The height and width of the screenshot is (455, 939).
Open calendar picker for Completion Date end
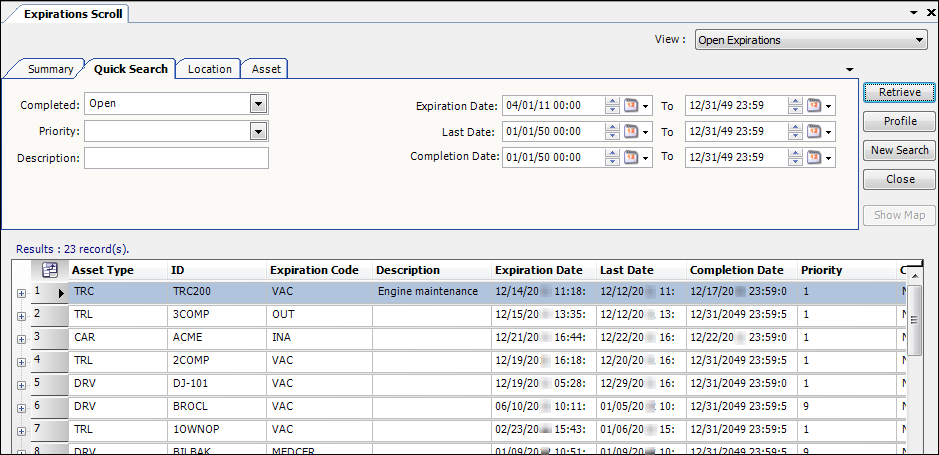click(x=815, y=157)
